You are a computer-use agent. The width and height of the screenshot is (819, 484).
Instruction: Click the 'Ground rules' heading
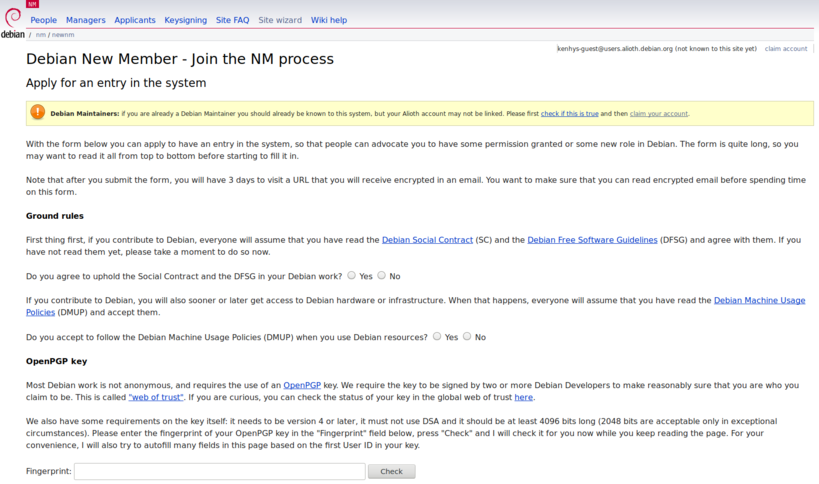(x=55, y=216)
